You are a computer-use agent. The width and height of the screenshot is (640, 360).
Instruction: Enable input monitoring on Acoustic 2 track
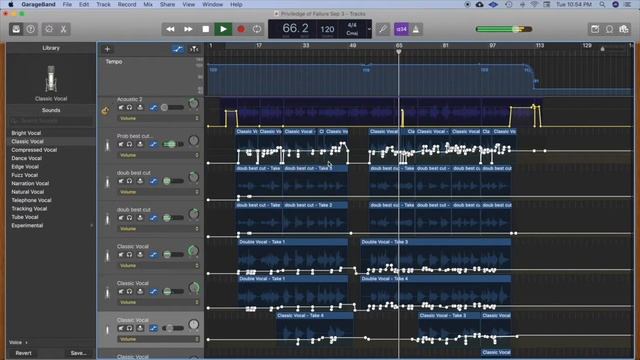pyautogui.click(x=140, y=107)
